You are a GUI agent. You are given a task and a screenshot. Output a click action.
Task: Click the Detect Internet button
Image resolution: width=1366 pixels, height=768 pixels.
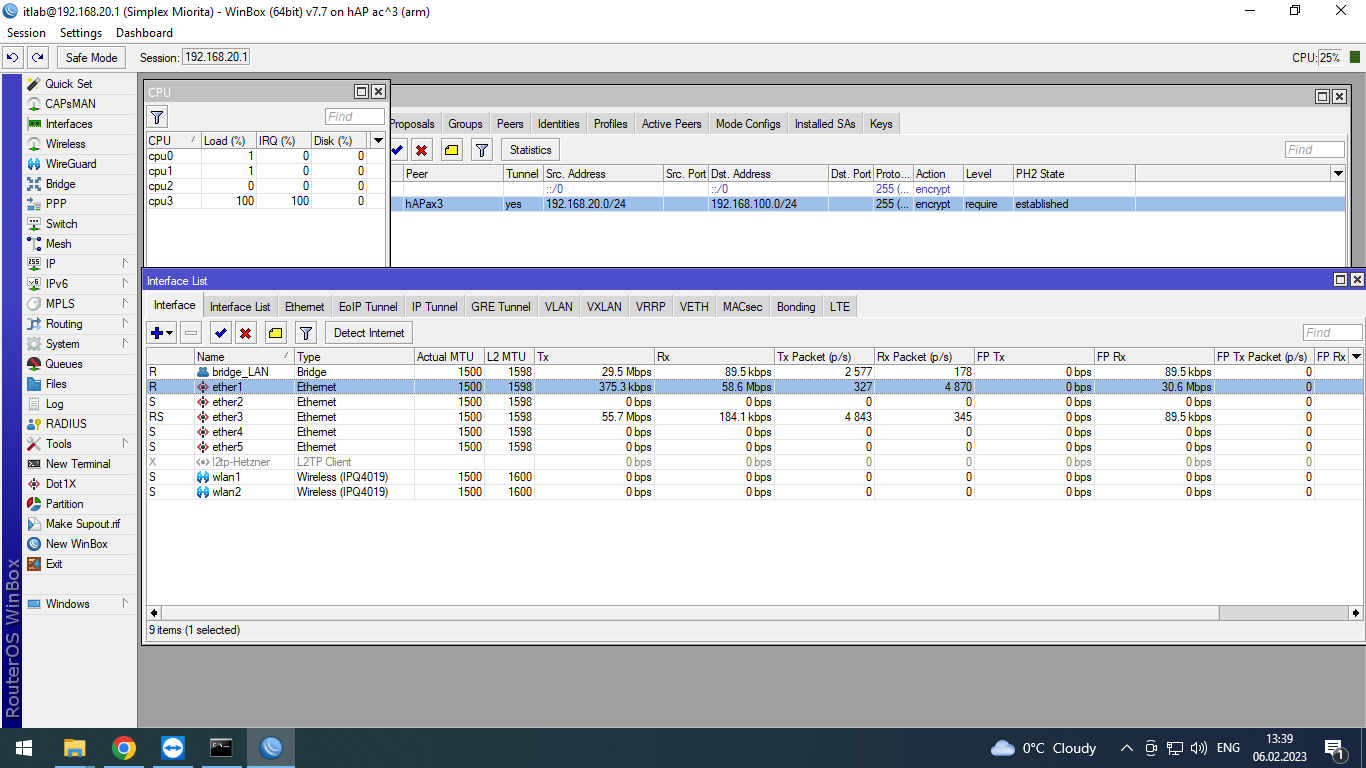(x=369, y=333)
